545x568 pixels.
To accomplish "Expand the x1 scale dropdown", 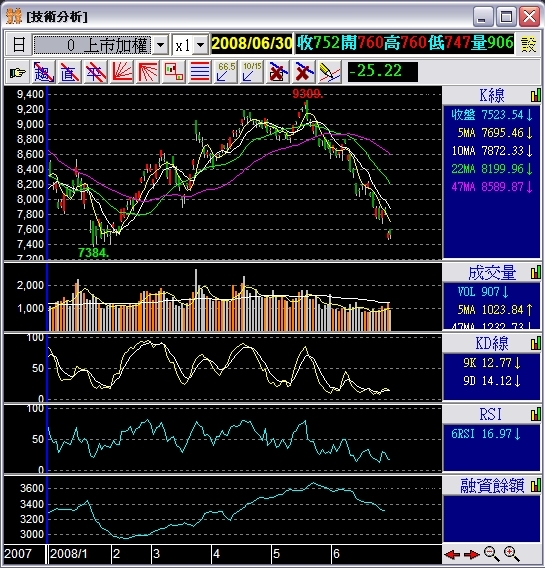I will [x=200, y=45].
